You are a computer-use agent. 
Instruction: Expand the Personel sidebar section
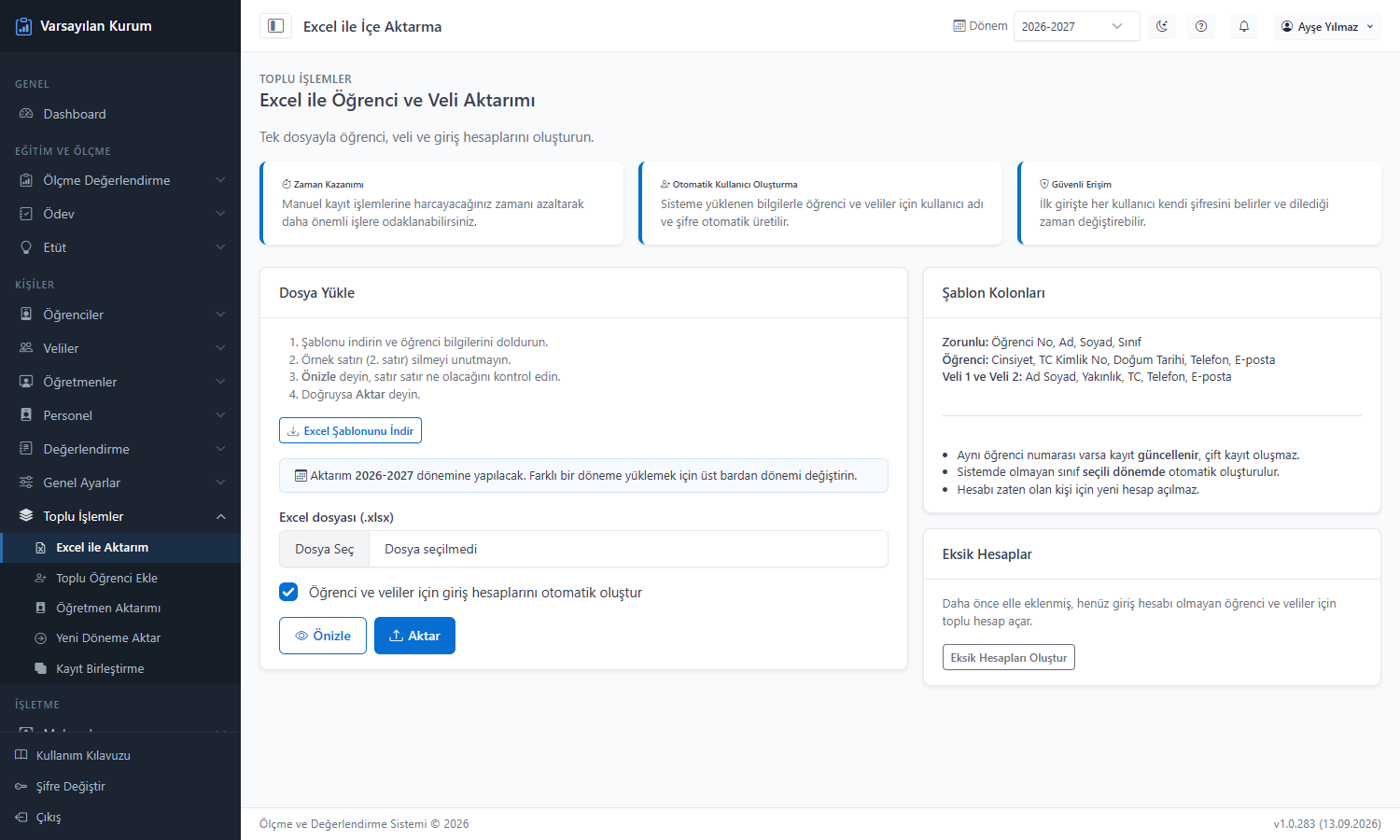[120, 415]
